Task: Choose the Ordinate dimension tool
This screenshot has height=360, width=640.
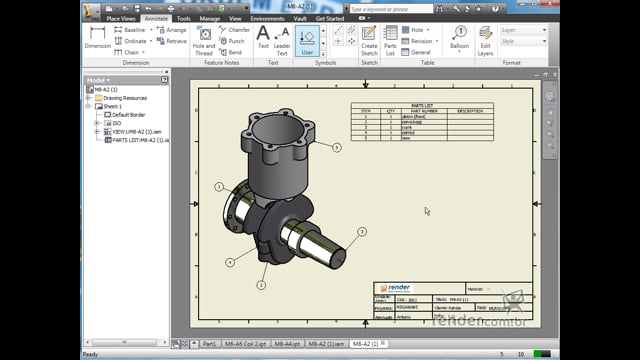Action: (130, 41)
